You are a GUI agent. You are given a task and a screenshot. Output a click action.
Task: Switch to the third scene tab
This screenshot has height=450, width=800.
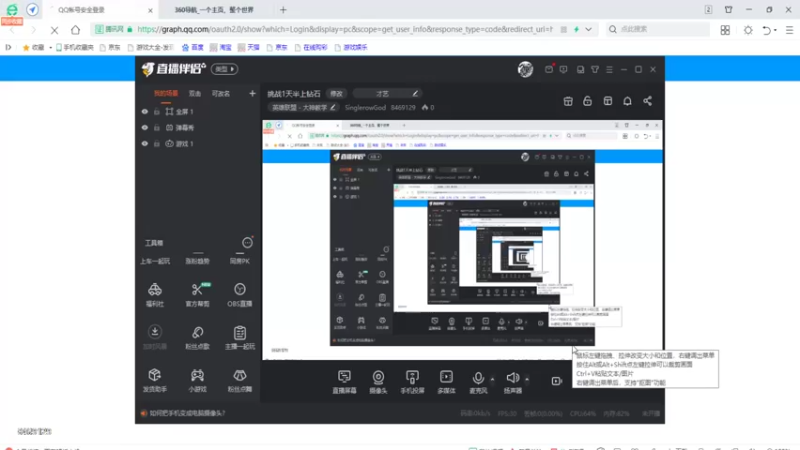[x=221, y=94]
